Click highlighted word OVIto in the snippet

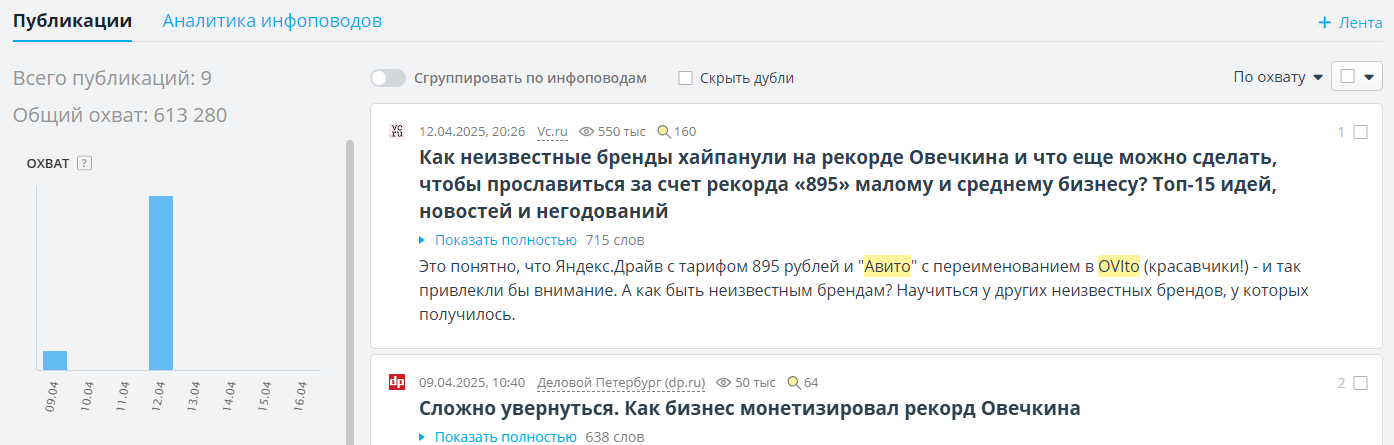(1119, 267)
